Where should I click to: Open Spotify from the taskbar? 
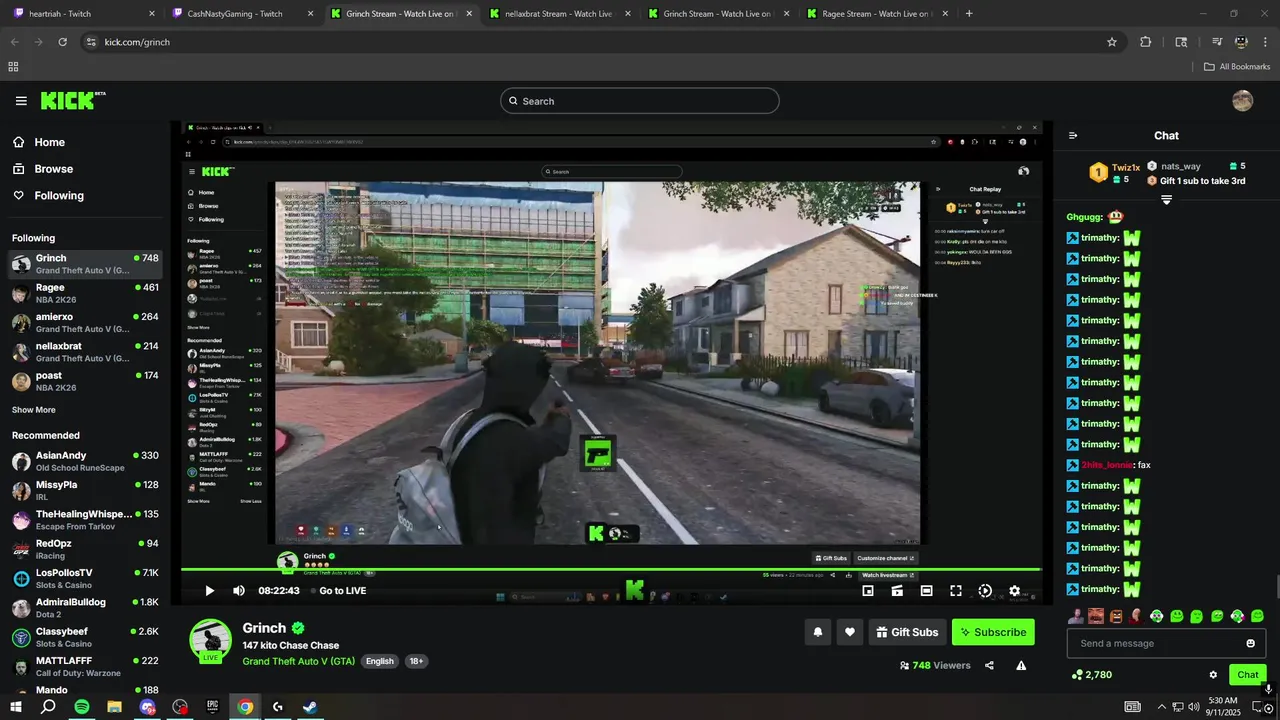coord(82,707)
